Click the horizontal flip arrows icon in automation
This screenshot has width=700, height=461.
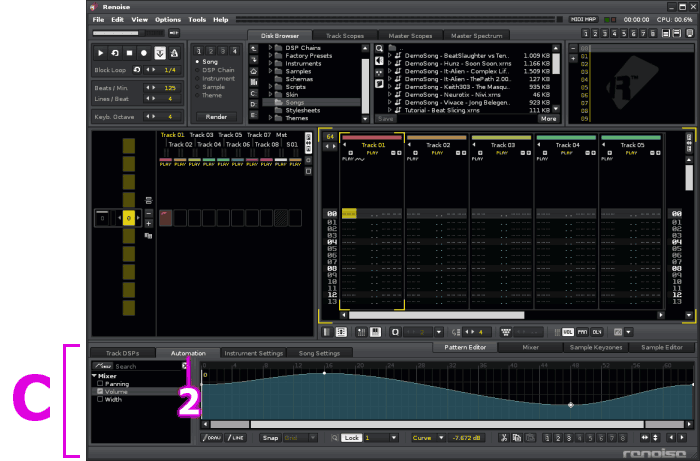pos(645,438)
